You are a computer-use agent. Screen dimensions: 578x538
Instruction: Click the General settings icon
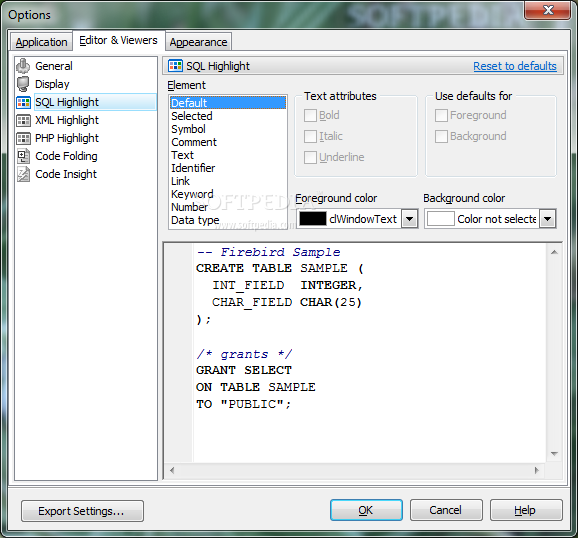pos(23,66)
